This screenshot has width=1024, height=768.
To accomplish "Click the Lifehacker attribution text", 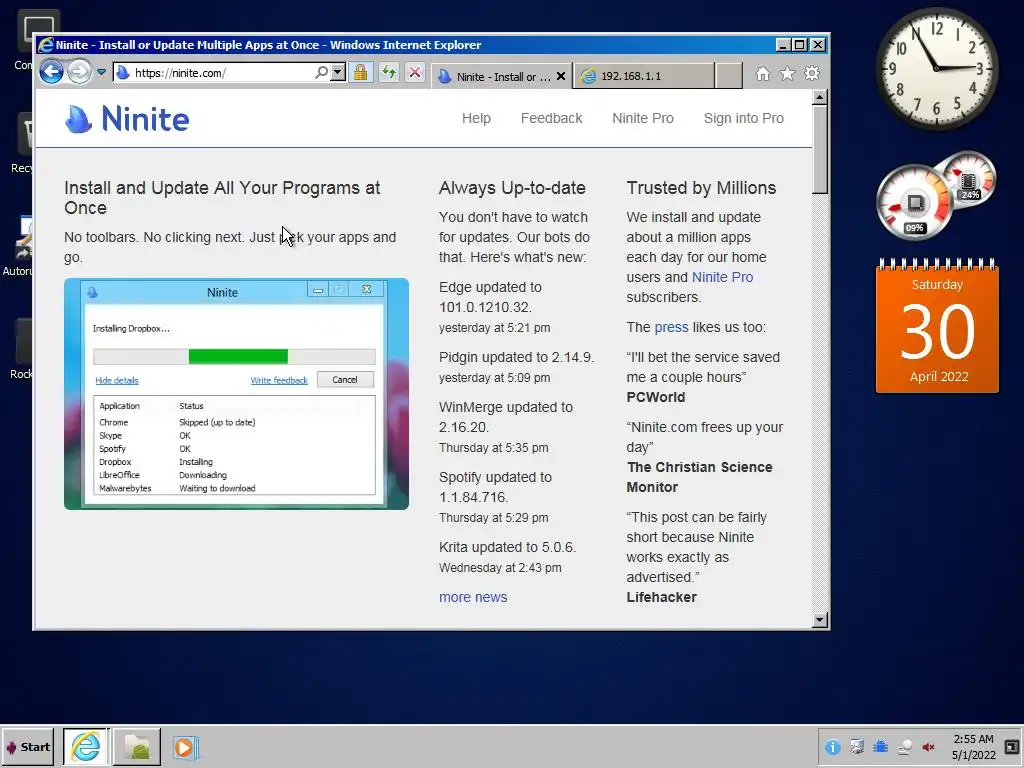I will 662,597.
